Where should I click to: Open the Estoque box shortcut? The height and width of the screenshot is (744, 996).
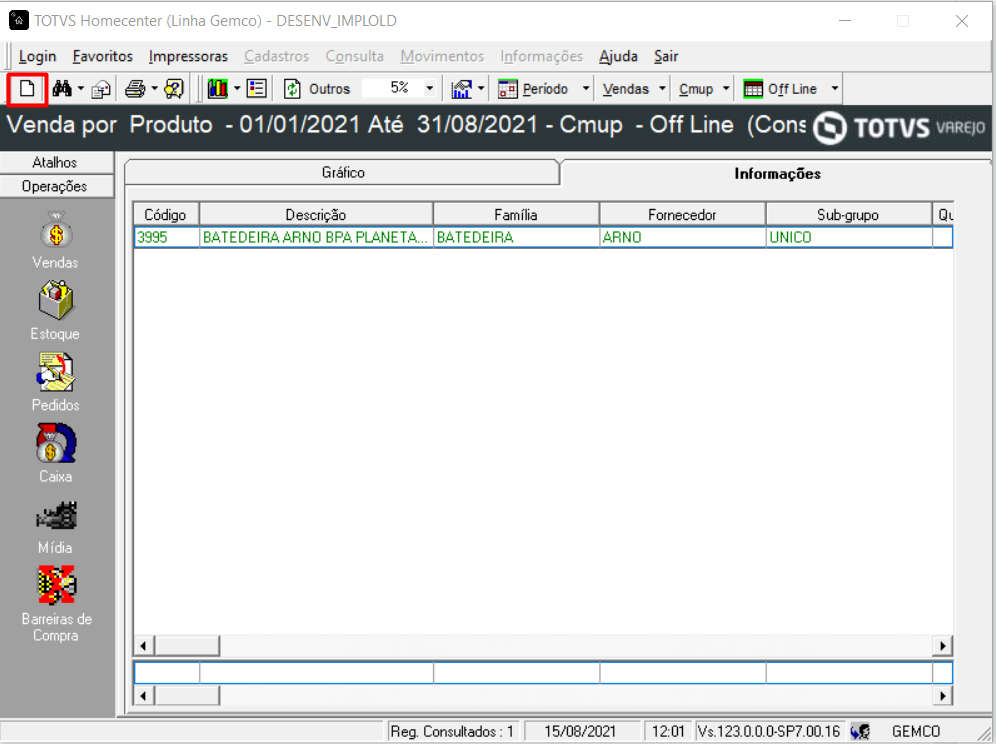(55, 311)
